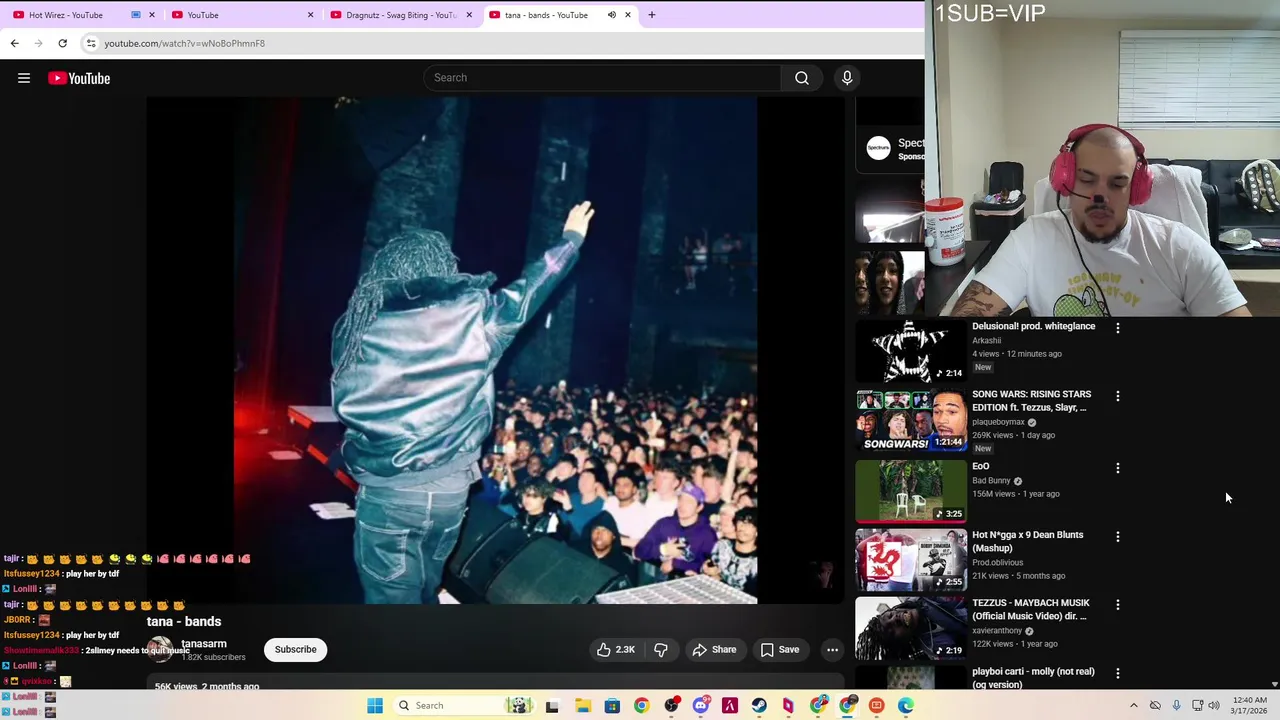Open the Spectrum sponsored ad avatar
The height and width of the screenshot is (720, 1280).
pos(878,149)
